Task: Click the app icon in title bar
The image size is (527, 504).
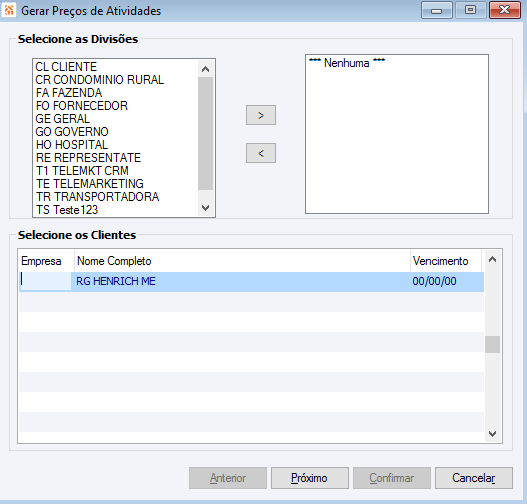Action: pyautogui.click(x=9, y=10)
